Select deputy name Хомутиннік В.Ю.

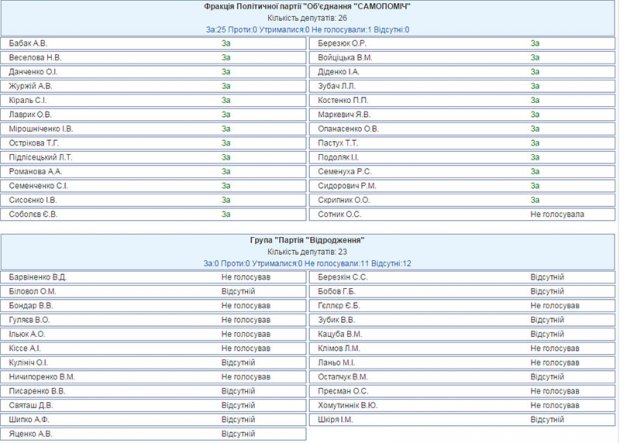tap(347, 405)
